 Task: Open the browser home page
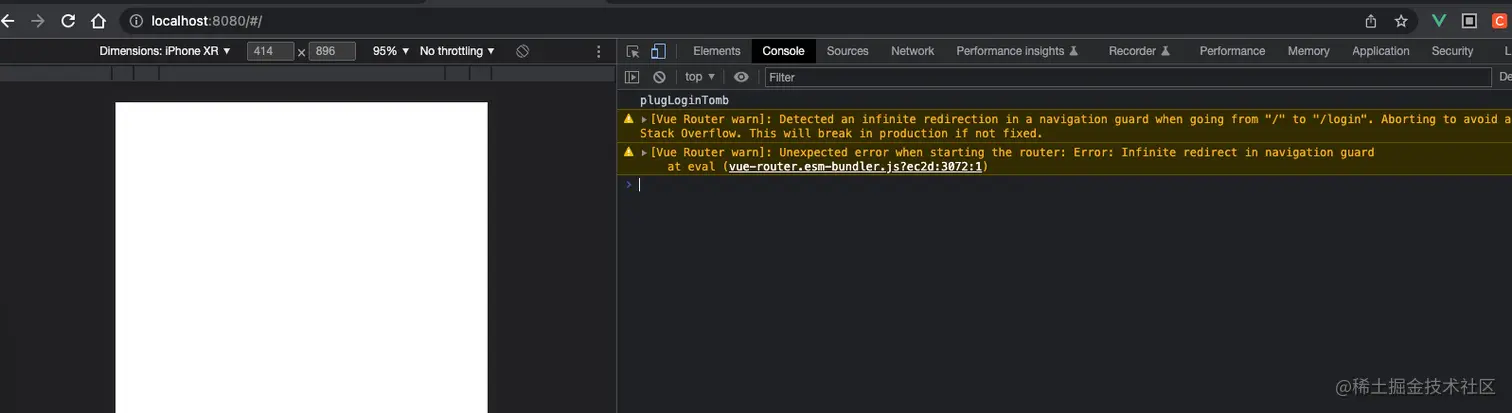(98, 20)
